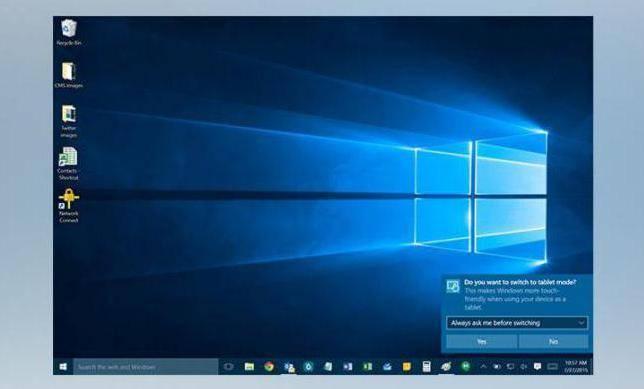The height and width of the screenshot is (389, 644).
Task: Open the touch keyboard tray icon
Action: click(x=552, y=366)
